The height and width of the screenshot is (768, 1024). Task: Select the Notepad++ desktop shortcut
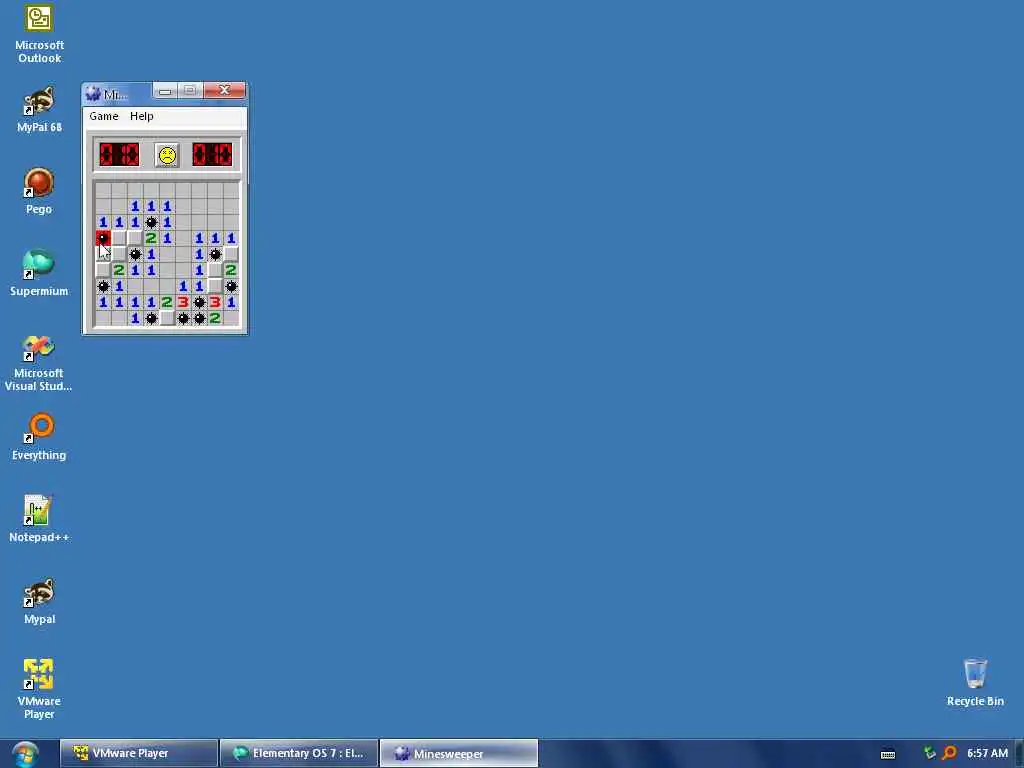click(x=39, y=519)
